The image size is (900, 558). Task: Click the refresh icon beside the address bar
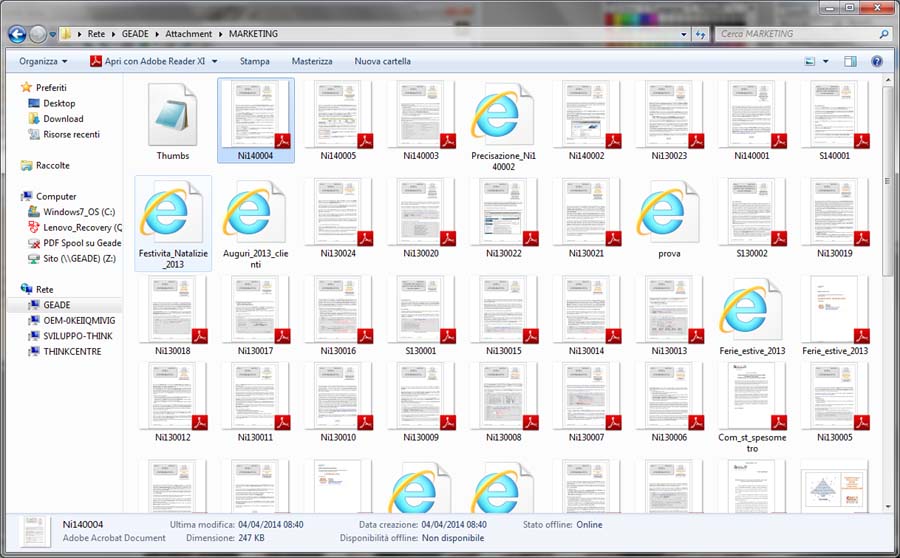click(x=703, y=34)
